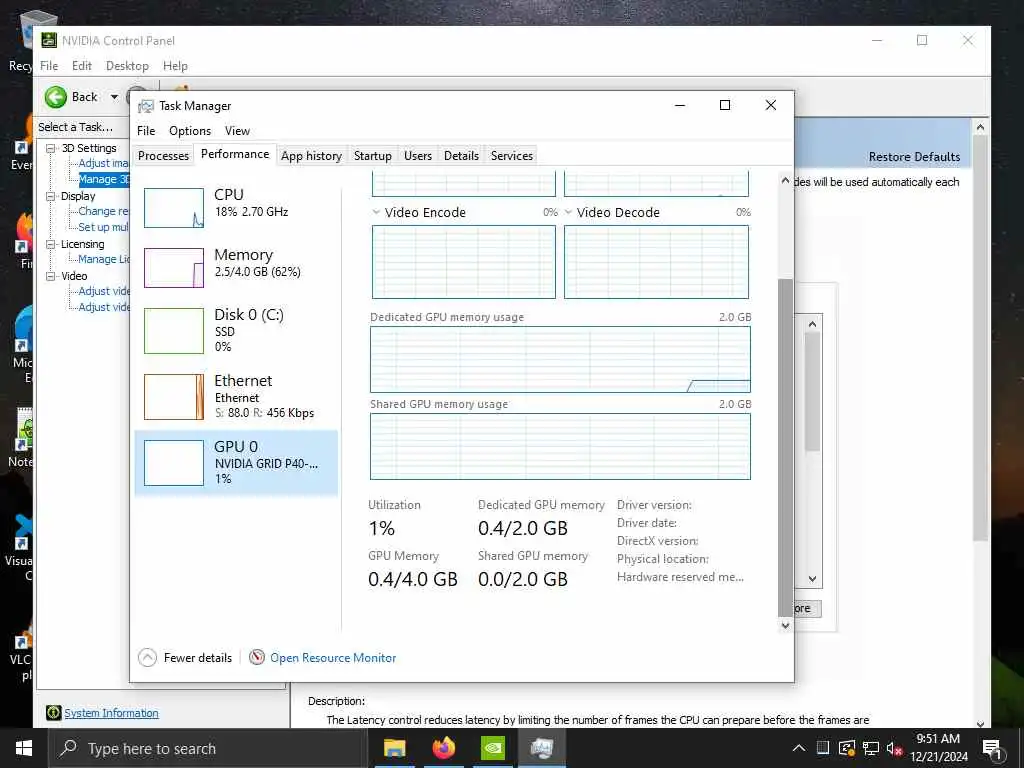Open the Startup tab
Image resolution: width=1024 pixels, height=768 pixels.
(372, 155)
